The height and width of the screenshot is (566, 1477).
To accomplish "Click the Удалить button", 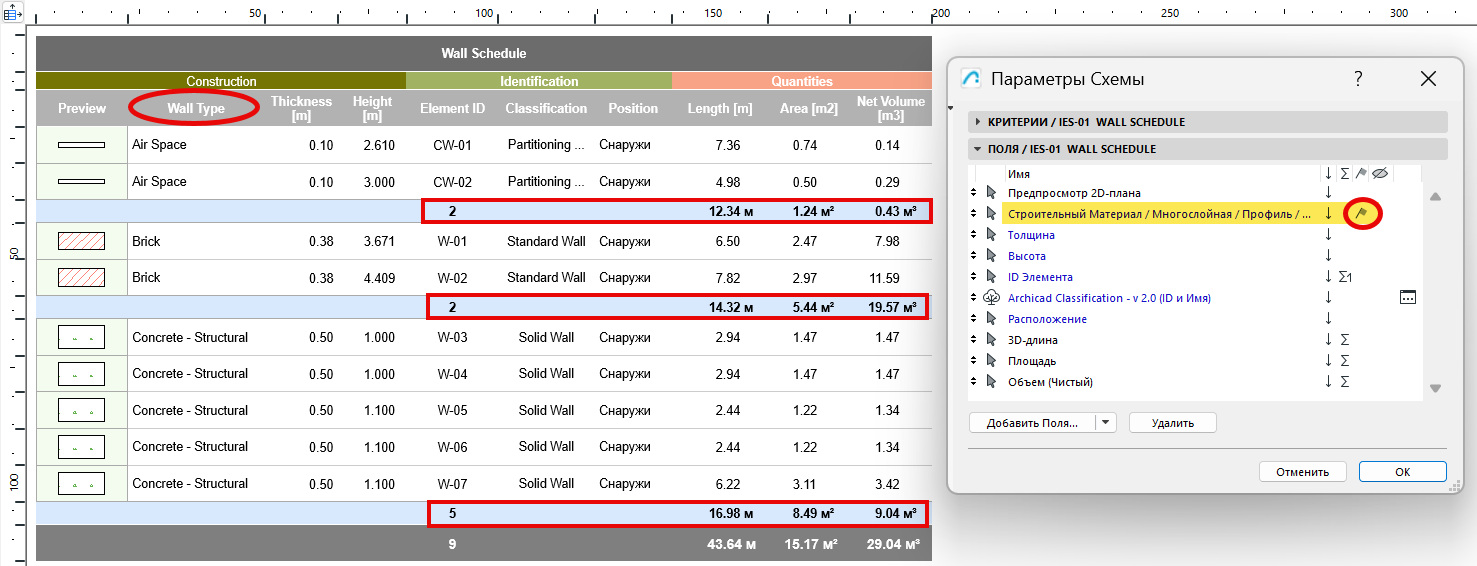I will [x=1173, y=423].
